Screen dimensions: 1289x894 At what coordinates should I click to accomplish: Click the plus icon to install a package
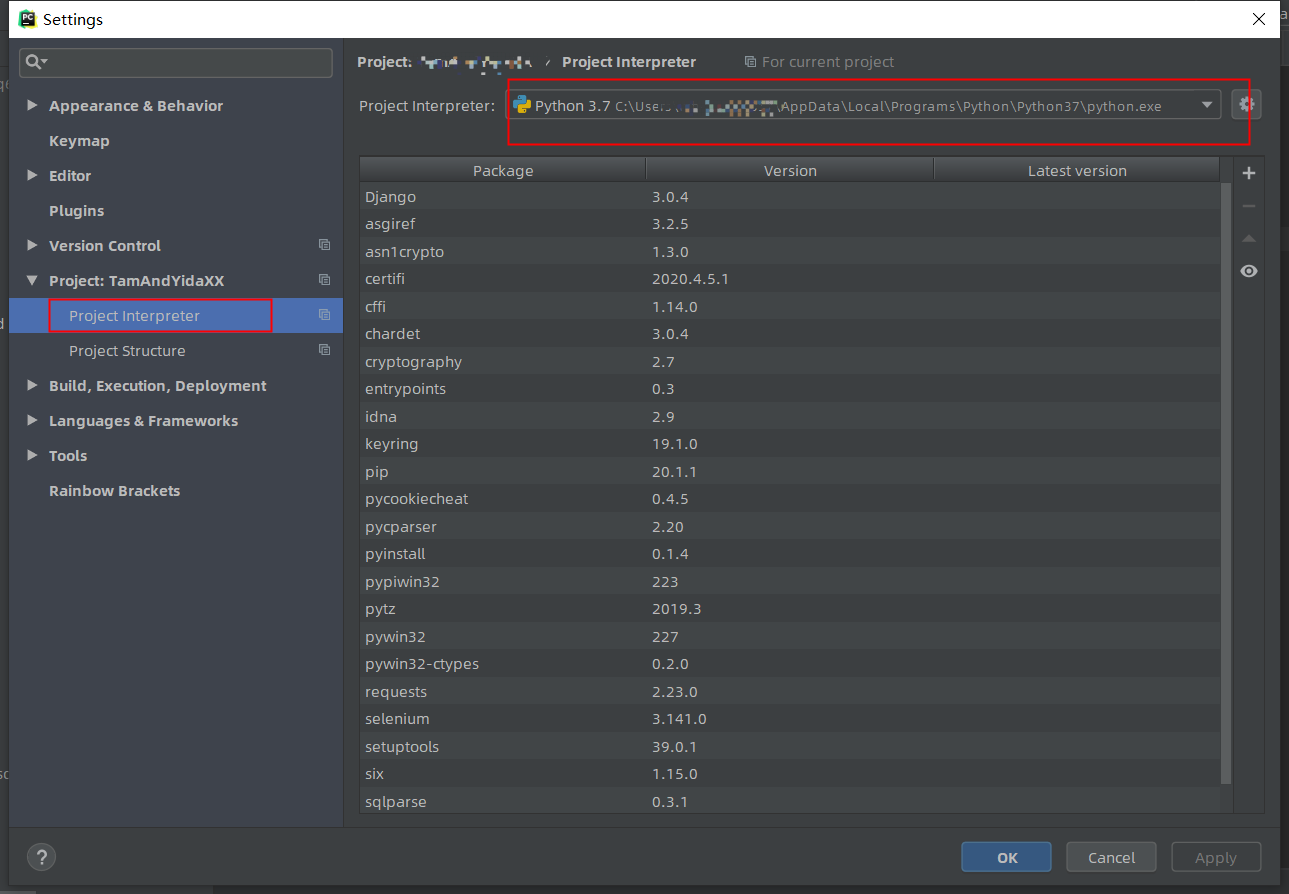click(x=1248, y=172)
